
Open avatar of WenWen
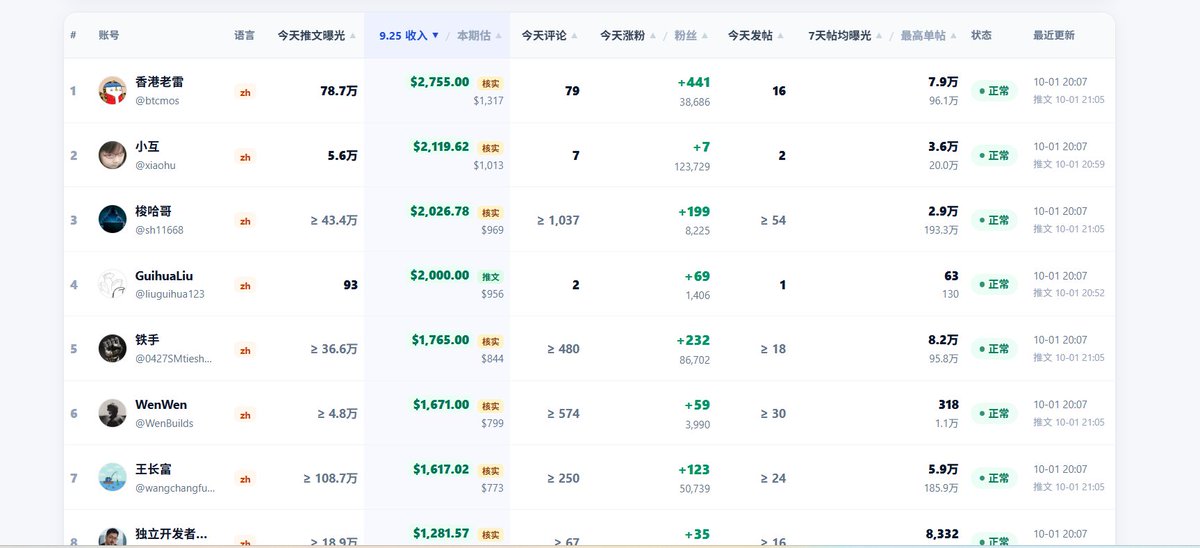coord(112,413)
